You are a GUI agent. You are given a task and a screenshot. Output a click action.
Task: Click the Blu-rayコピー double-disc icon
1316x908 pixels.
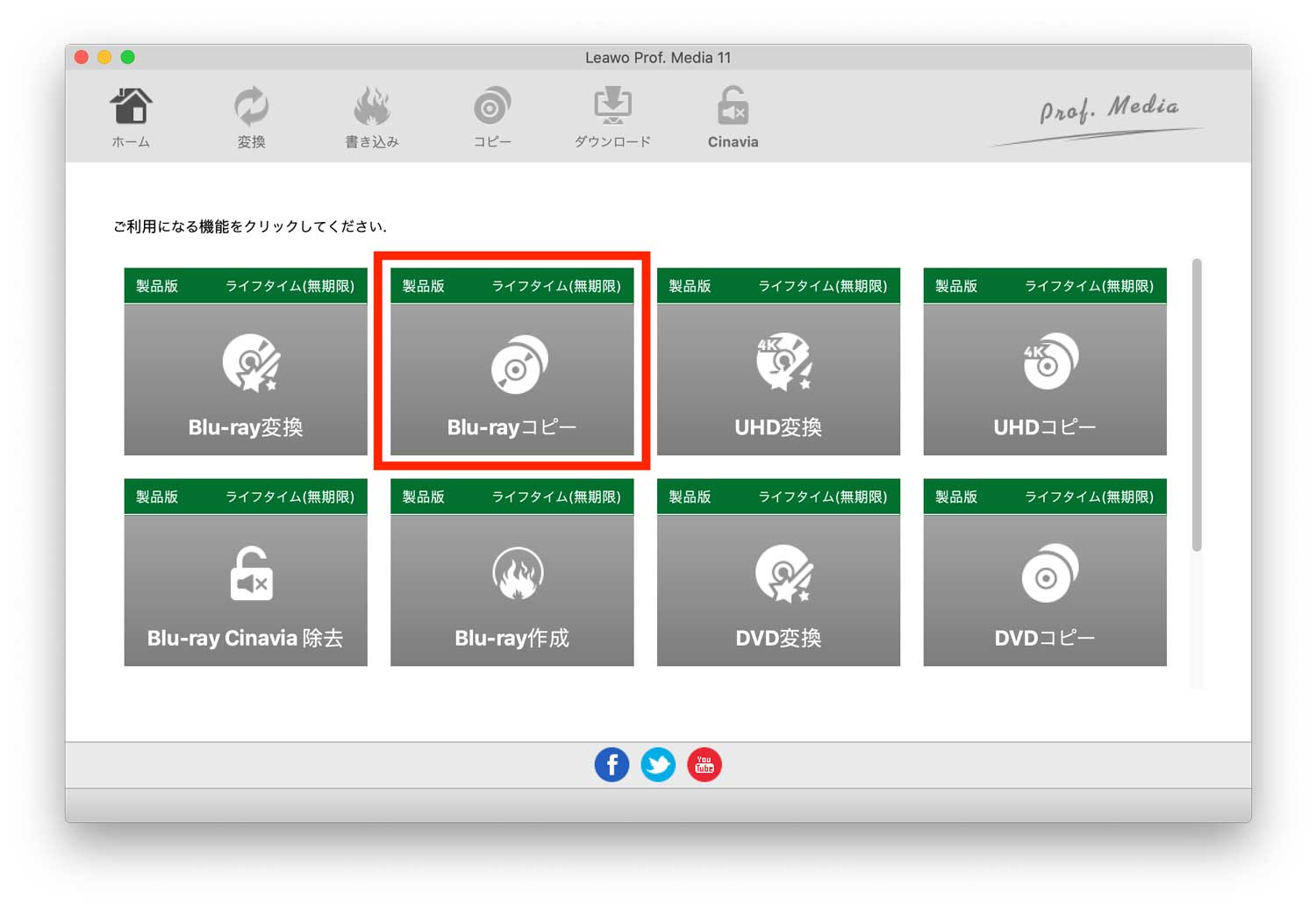click(x=519, y=364)
